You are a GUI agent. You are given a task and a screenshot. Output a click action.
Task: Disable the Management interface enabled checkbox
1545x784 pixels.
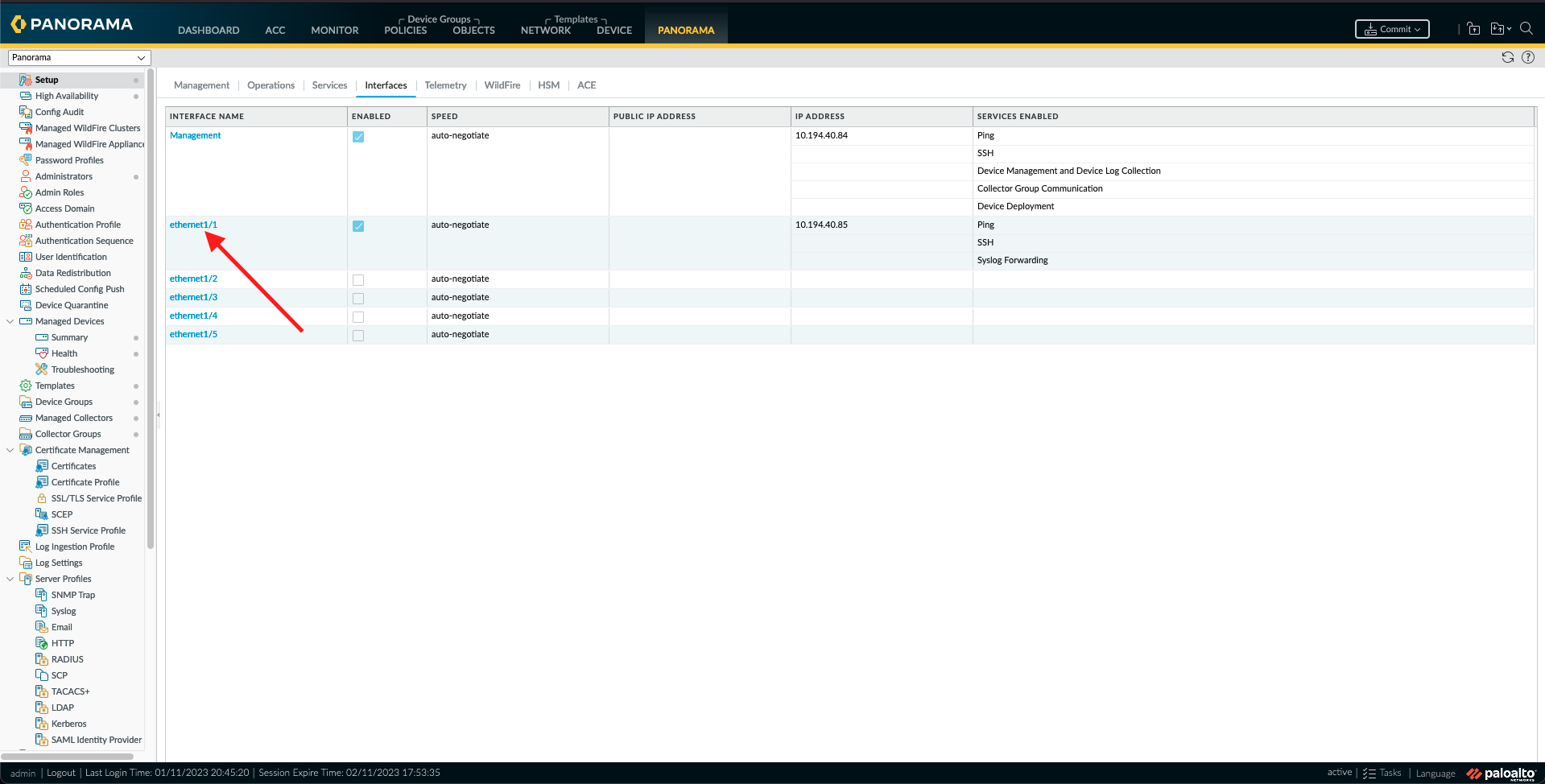pos(357,137)
